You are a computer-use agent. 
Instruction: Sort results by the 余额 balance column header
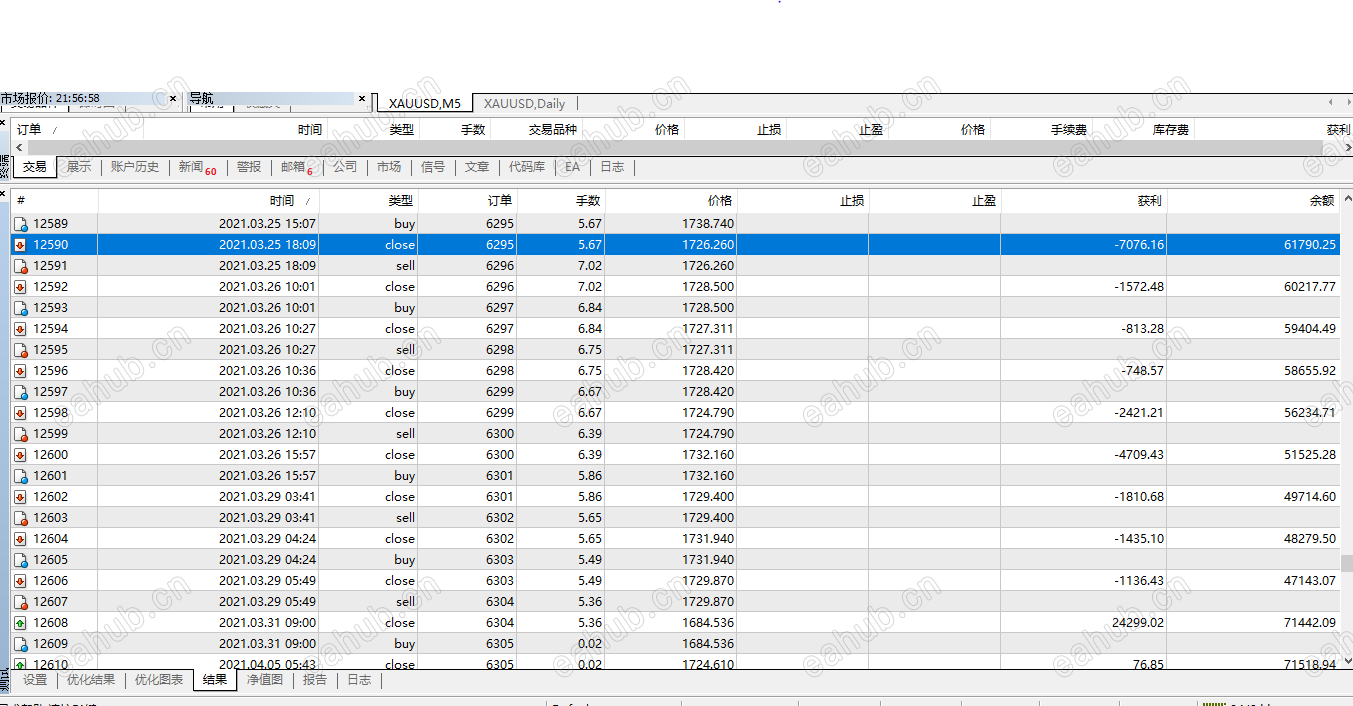click(x=1252, y=201)
